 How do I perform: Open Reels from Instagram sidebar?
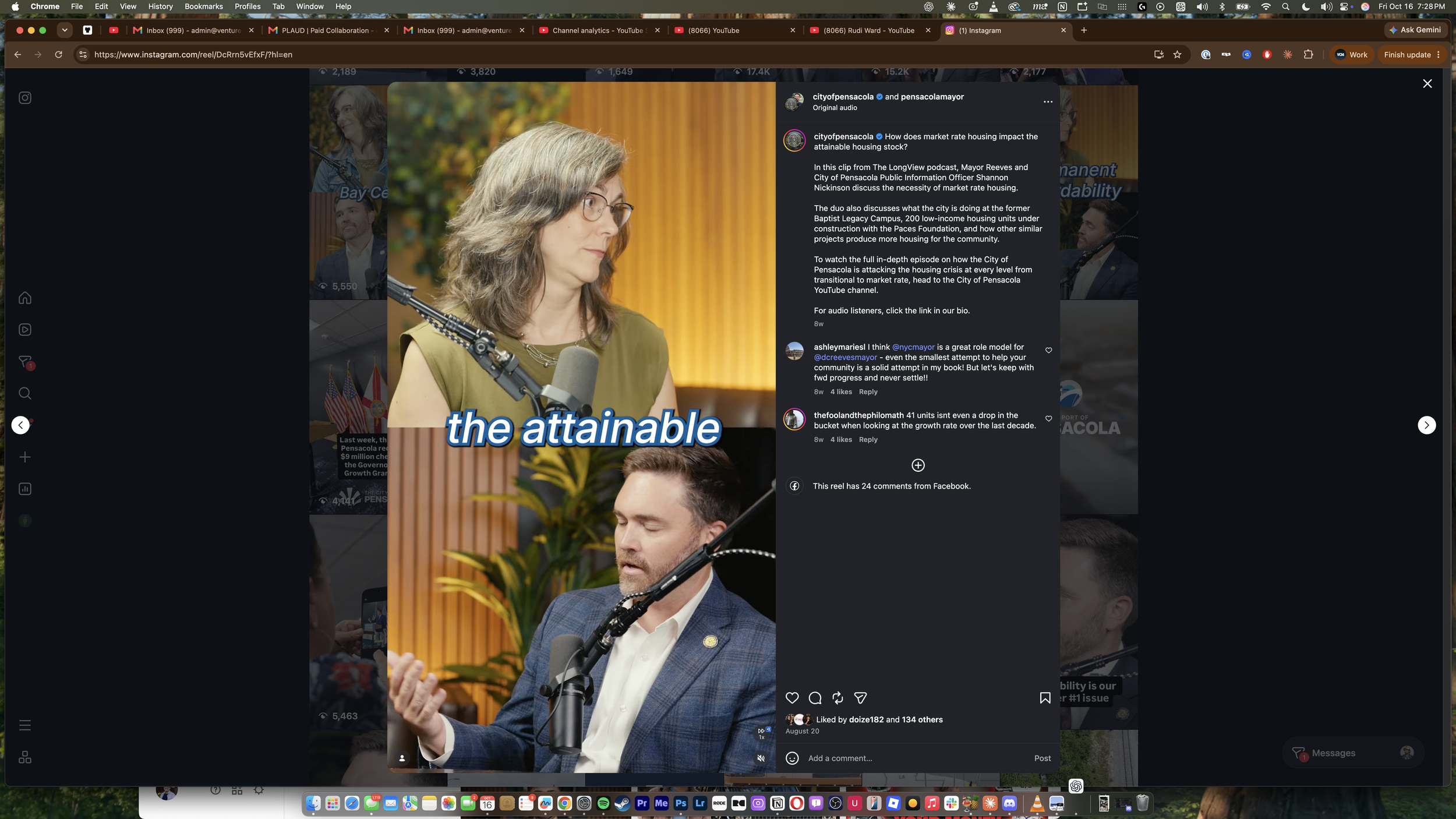click(x=25, y=330)
